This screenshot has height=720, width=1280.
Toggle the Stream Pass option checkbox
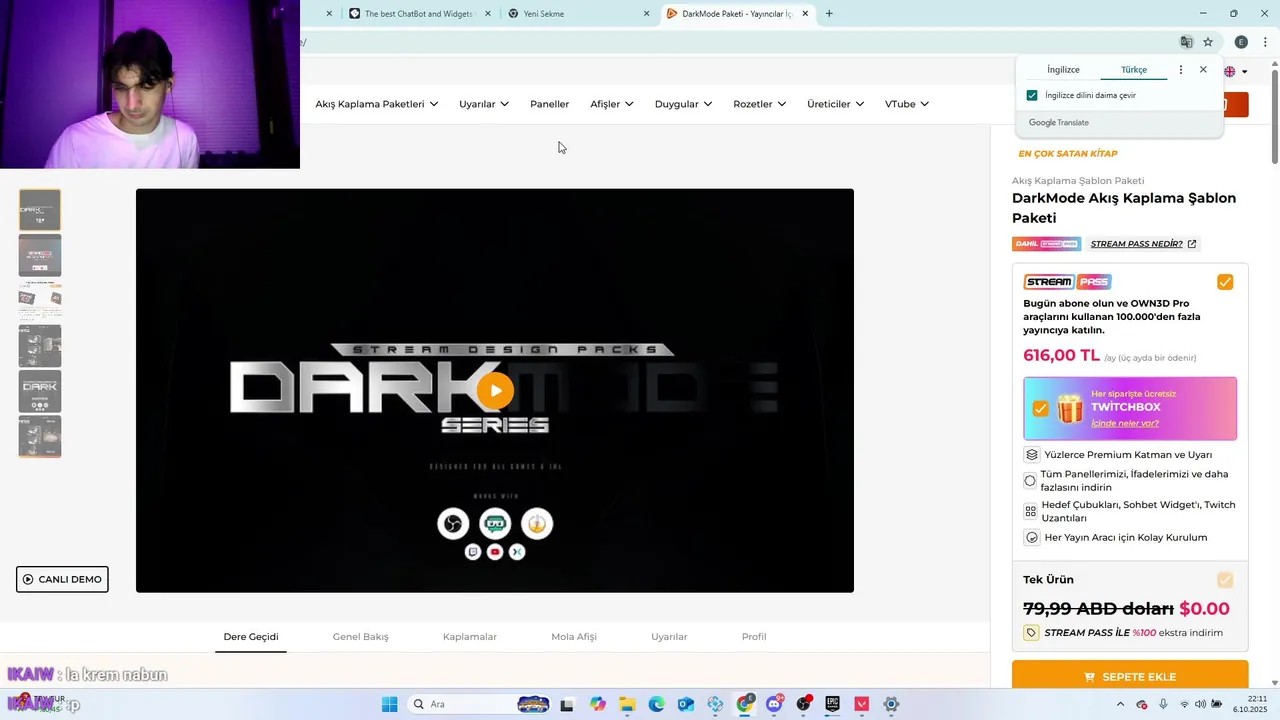[x=1225, y=282]
